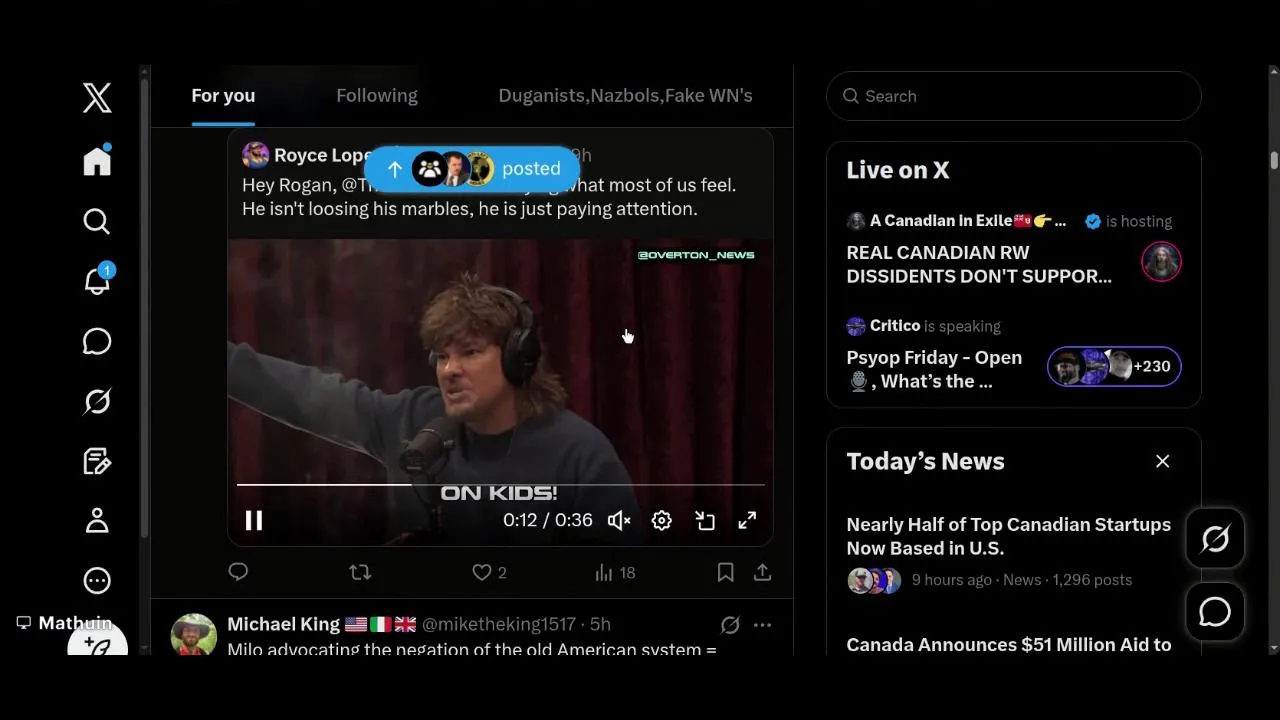The height and width of the screenshot is (720, 1280).
Task: Like the post with 2 likes
Action: click(489, 572)
